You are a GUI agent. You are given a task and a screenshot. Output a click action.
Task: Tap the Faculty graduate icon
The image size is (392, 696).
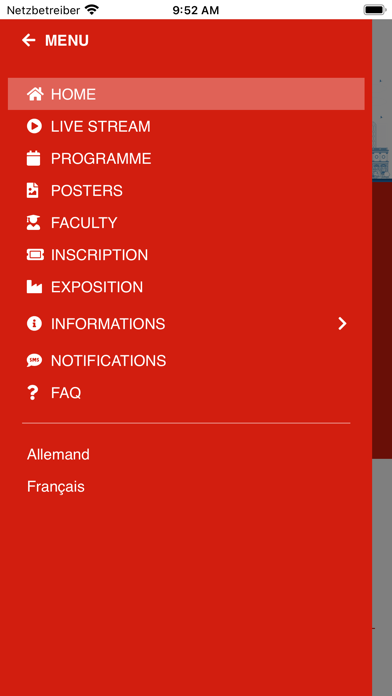point(33,222)
